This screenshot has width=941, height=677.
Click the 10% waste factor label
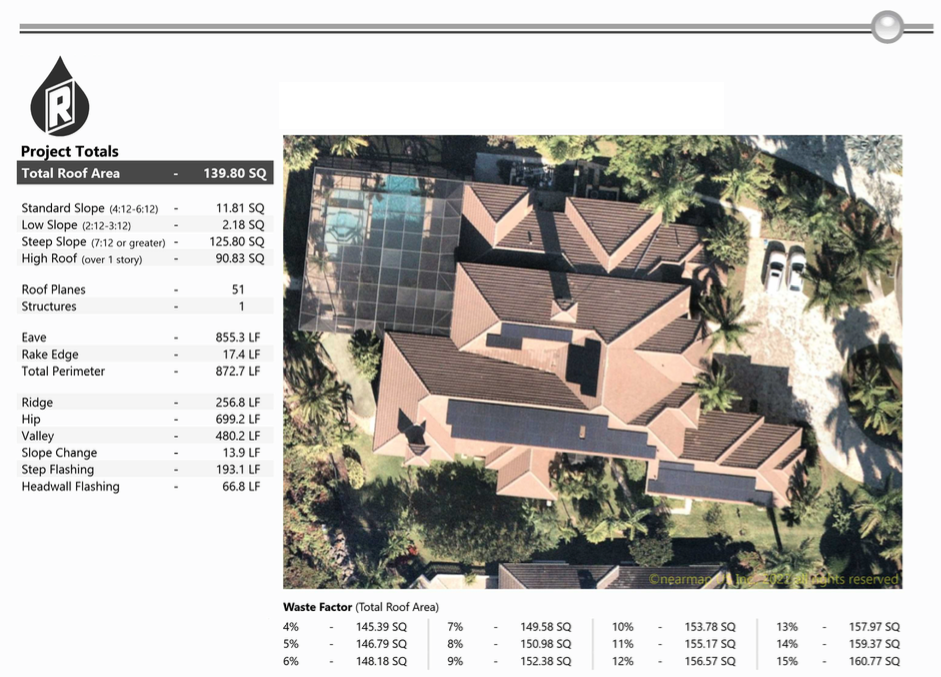click(622, 627)
